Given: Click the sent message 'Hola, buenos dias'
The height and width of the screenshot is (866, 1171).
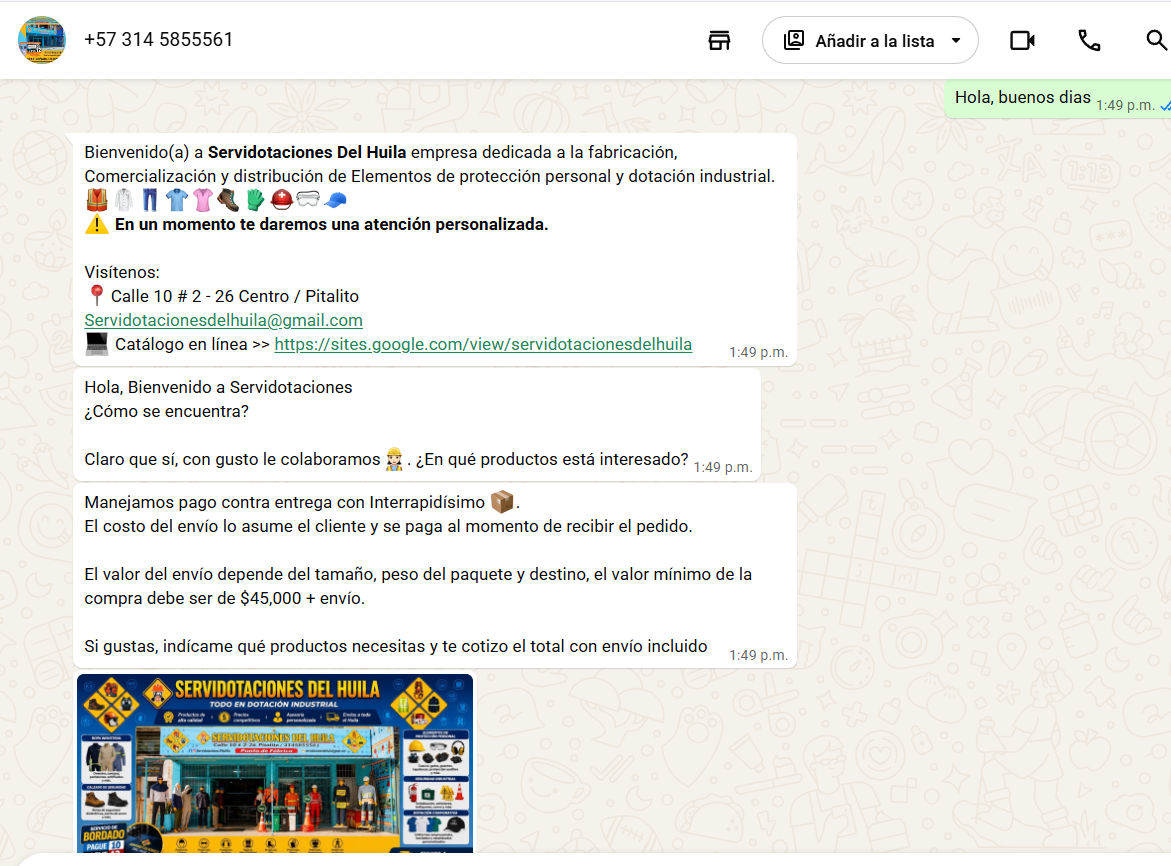Looking at the screenshot, I should coord(1022,97).
